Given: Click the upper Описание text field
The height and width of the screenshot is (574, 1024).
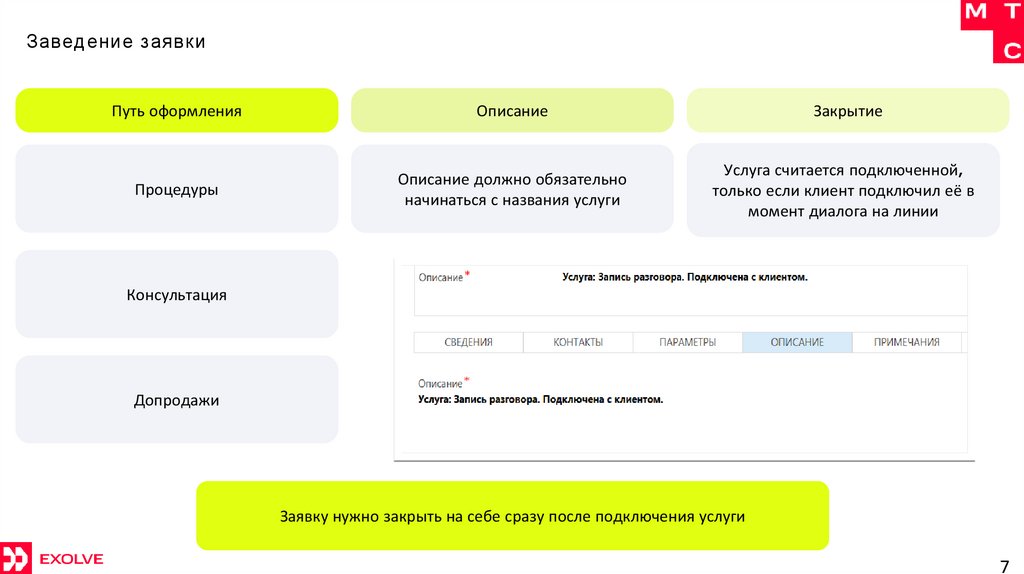Looking at the screenshot, I should click(x=685, y=277).
